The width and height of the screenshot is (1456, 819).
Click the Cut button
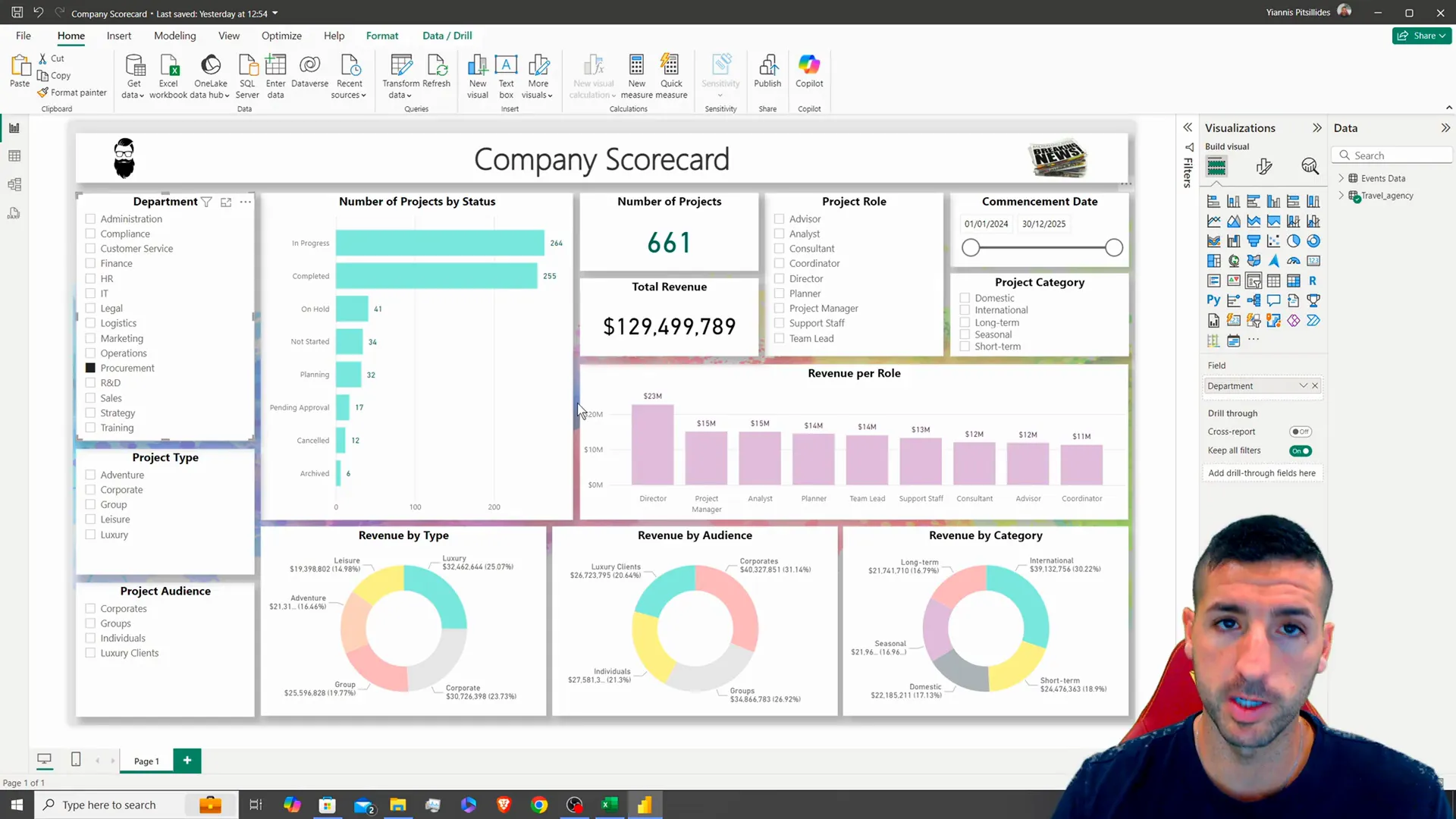(52, 58)
